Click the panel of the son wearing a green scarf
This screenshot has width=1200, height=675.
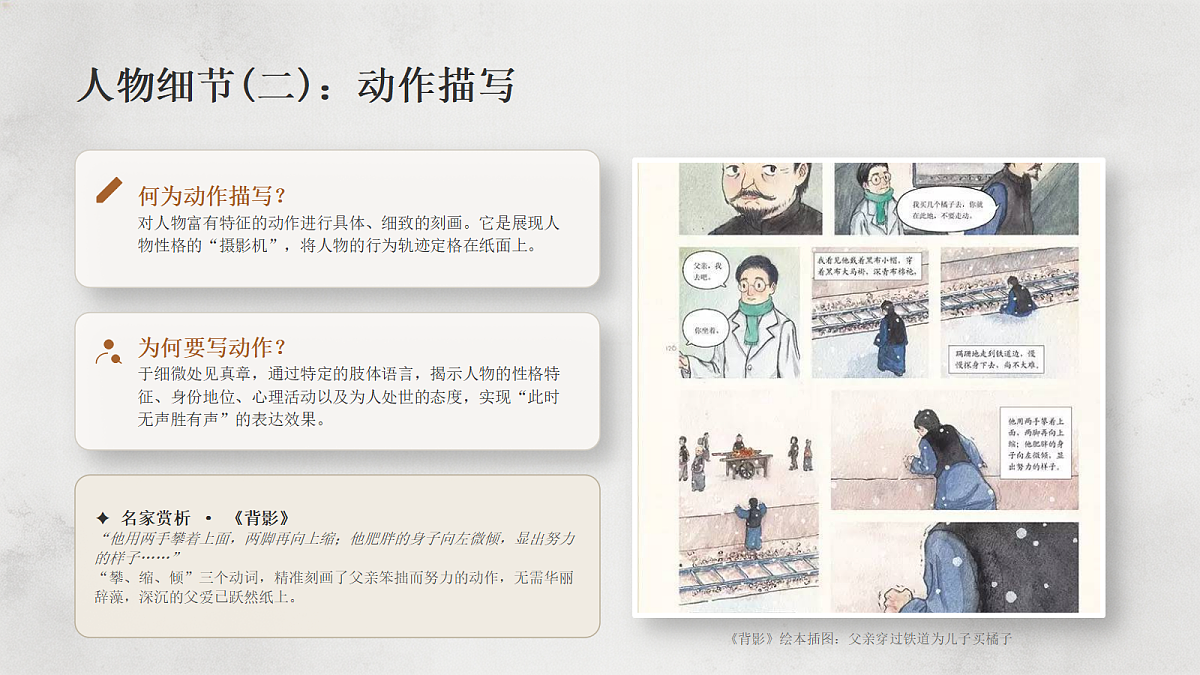point(739,311)
